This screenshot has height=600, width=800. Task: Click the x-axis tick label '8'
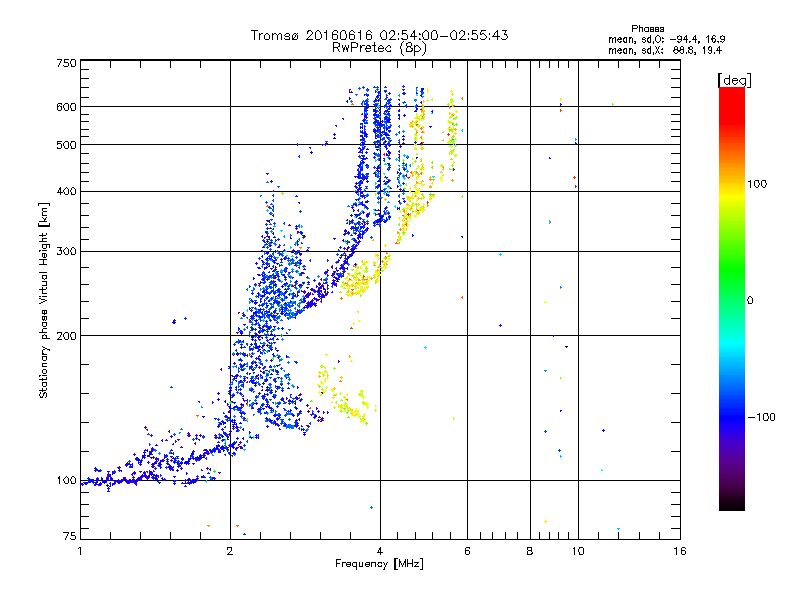530,551
